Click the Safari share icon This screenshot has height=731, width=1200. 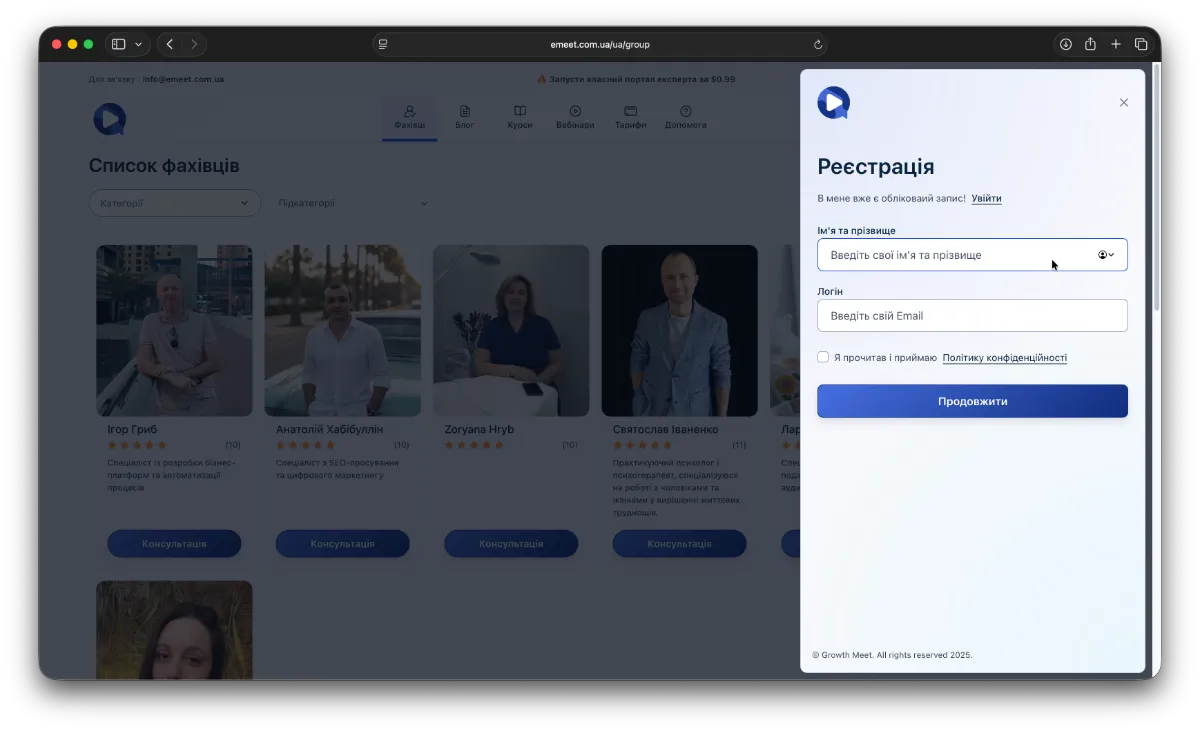1090,44
